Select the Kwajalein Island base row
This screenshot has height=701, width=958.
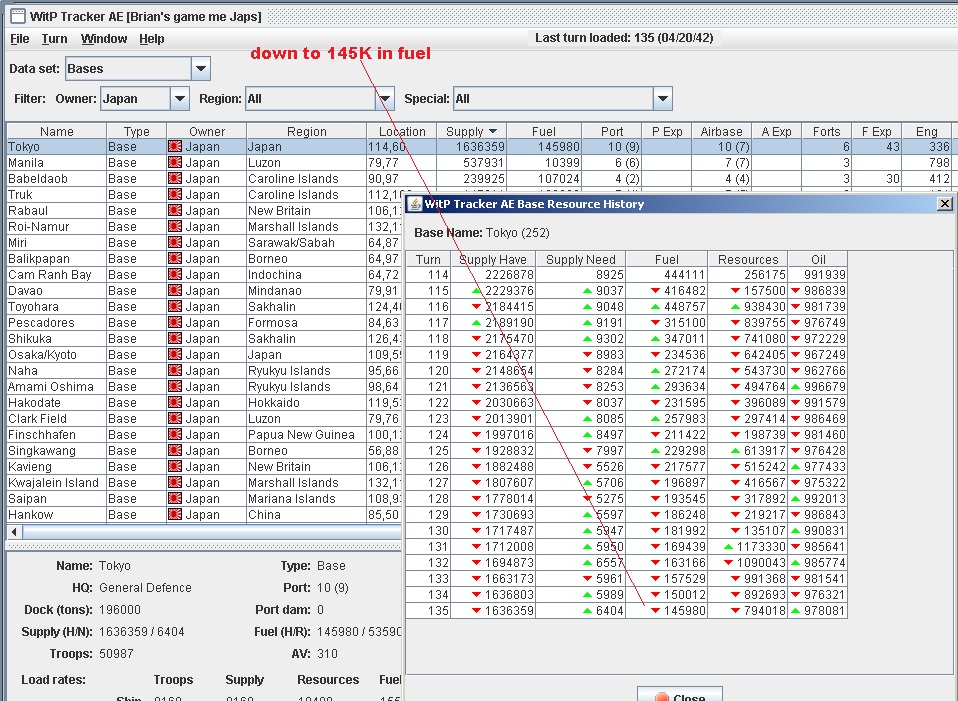coord(204,482)
